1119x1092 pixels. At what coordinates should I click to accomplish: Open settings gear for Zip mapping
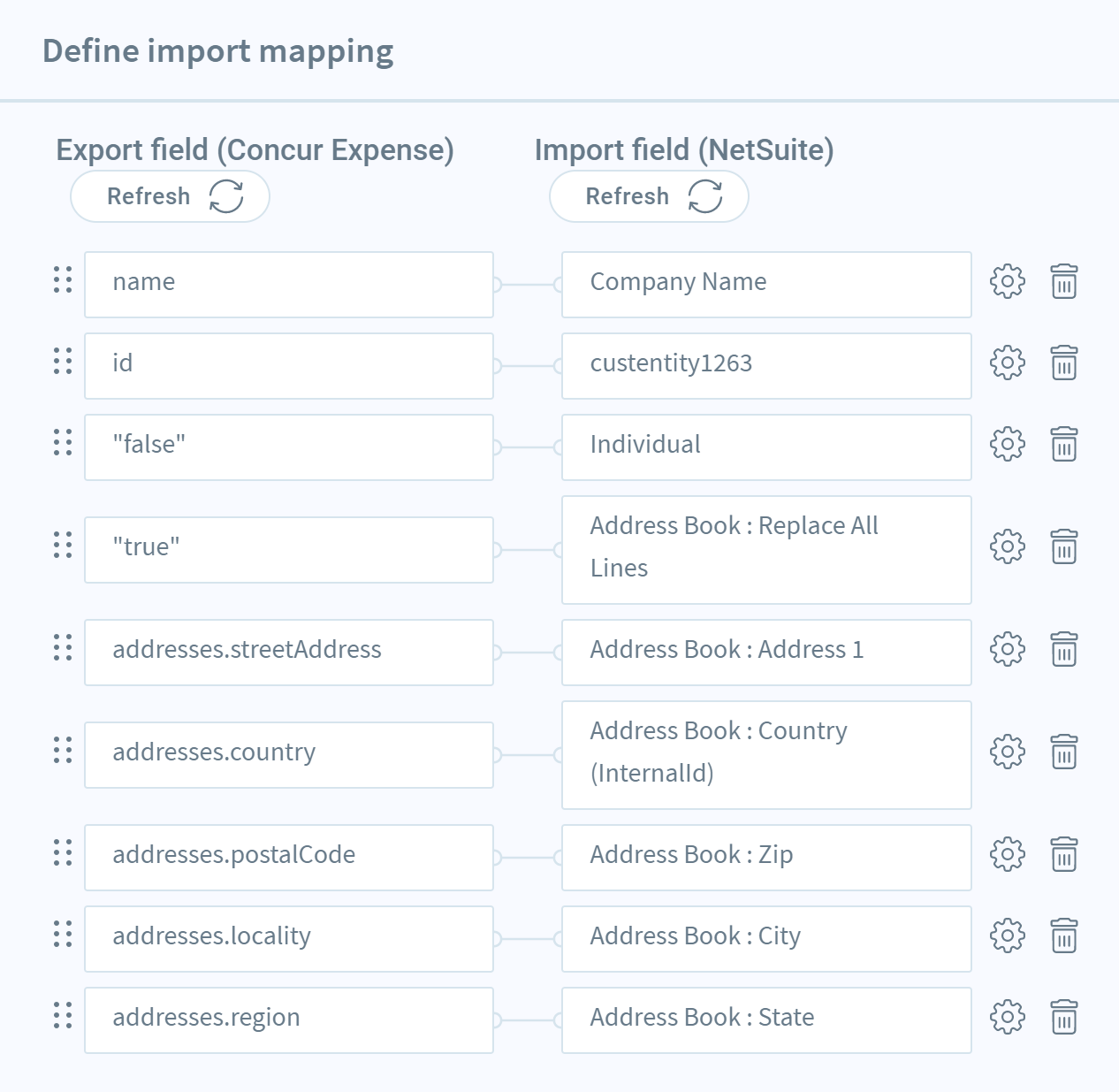coord(1008,855)
